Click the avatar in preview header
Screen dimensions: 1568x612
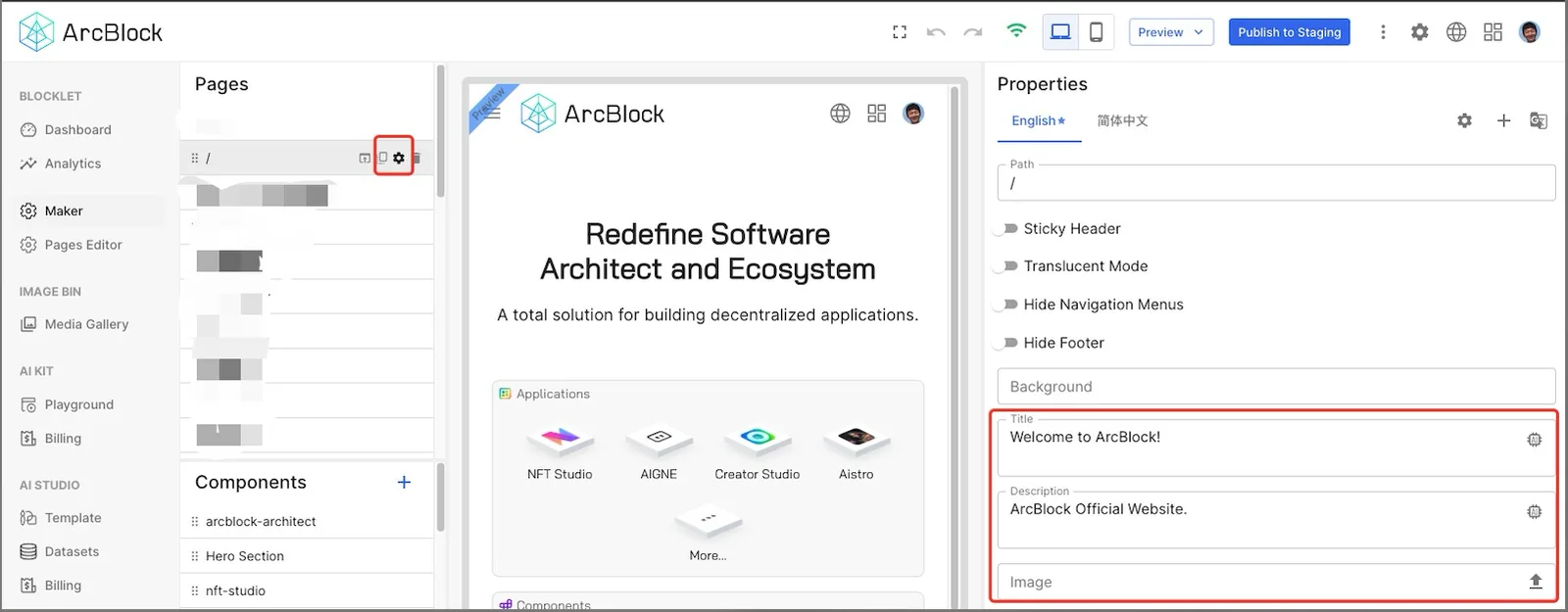(913, 114)
